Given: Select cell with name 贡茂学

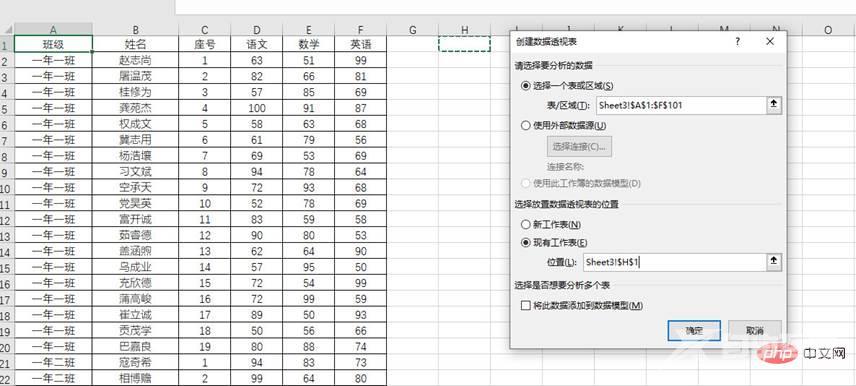Looking at the screenshot, I should coord(135,331).
